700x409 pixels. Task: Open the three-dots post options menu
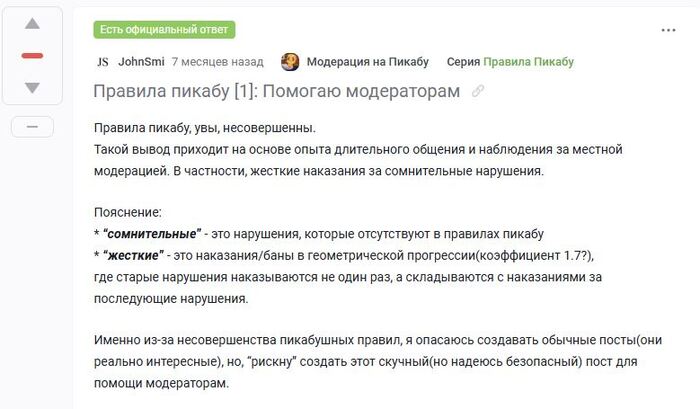668,30
